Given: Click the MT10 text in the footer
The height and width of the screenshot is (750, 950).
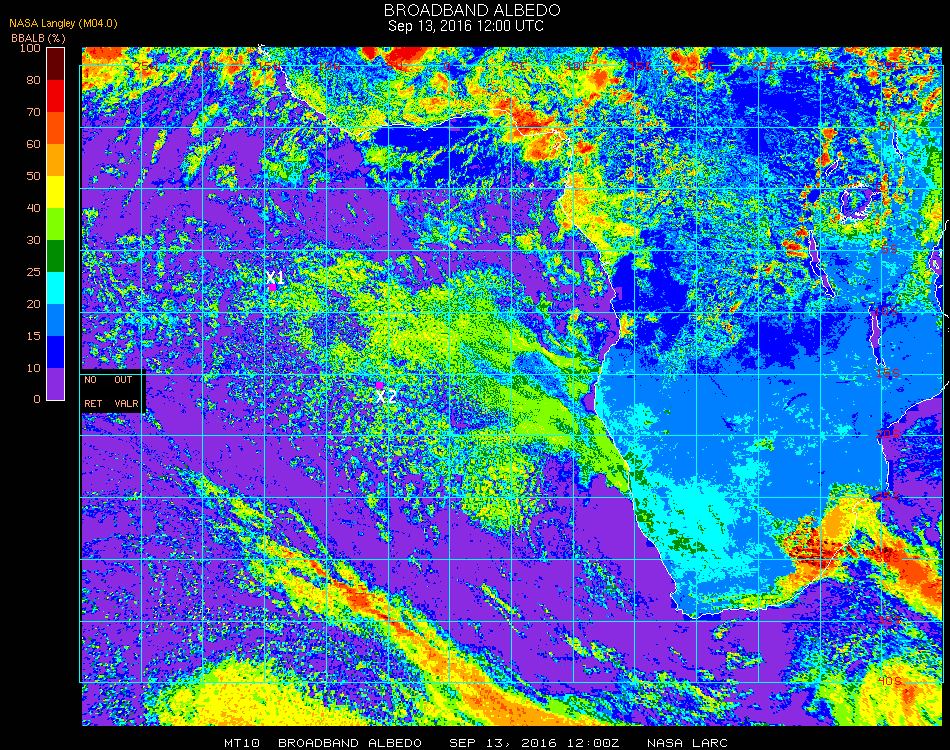Looking at the screenshot, I should [x=242, y=743].
